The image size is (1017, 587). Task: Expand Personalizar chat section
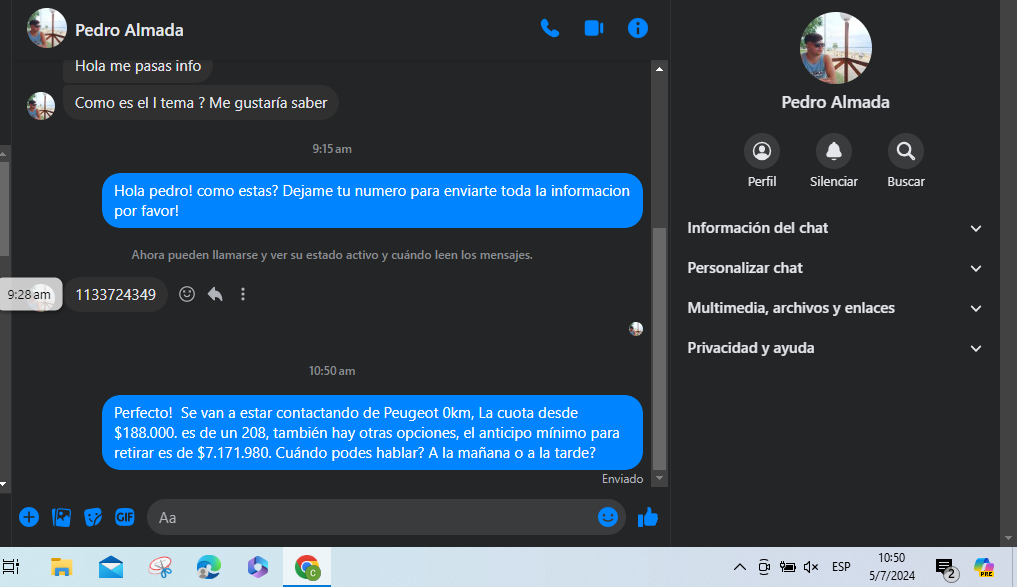pos(834,268)
